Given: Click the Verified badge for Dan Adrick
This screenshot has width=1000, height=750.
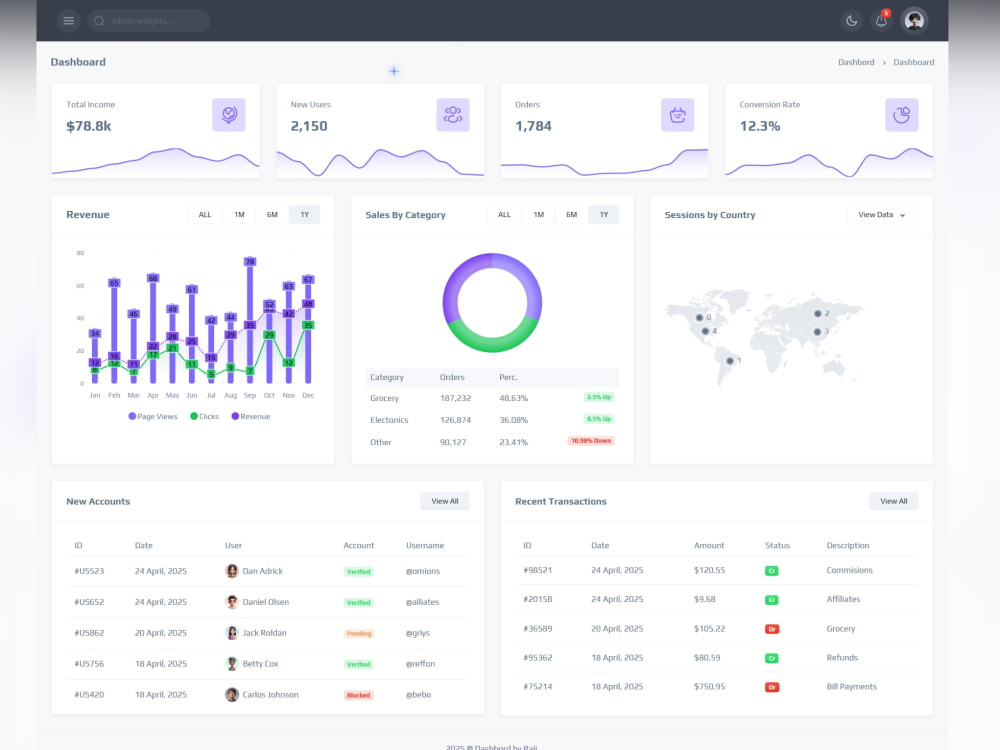Looking at the screenshot, I should tap(358, 572).
